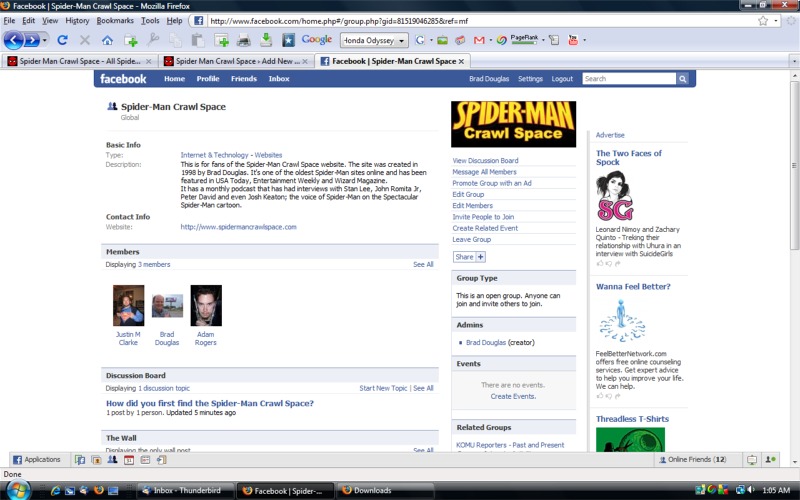Click inside the Facebook search field

tap(627, 78)
